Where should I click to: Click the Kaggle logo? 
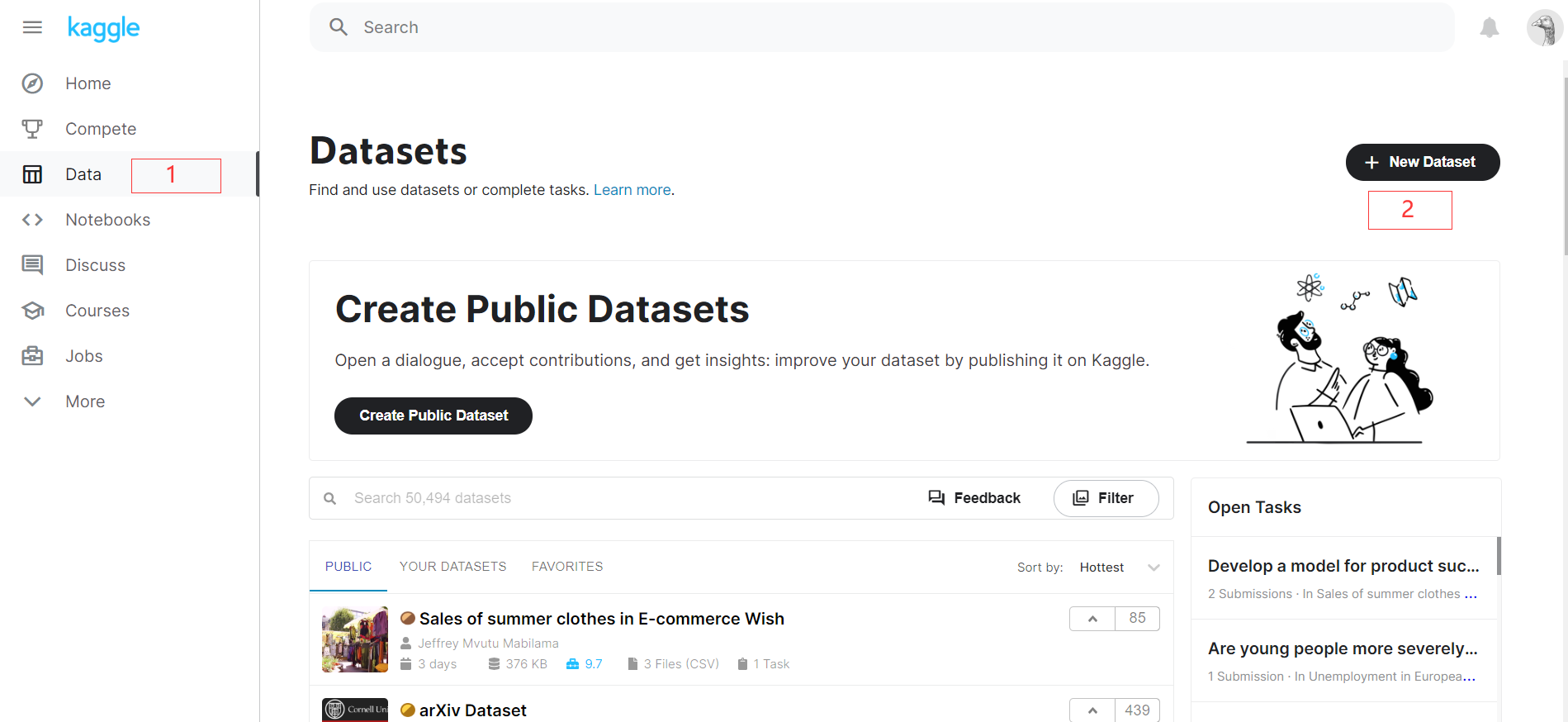point(103,28)
